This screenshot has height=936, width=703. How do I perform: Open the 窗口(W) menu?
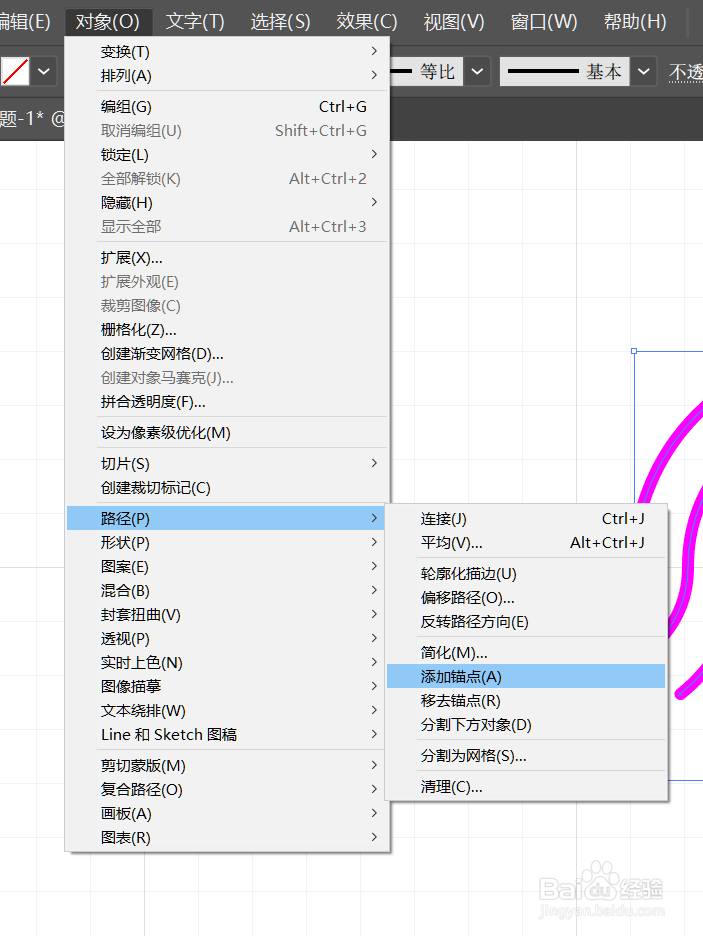(544, 22)
